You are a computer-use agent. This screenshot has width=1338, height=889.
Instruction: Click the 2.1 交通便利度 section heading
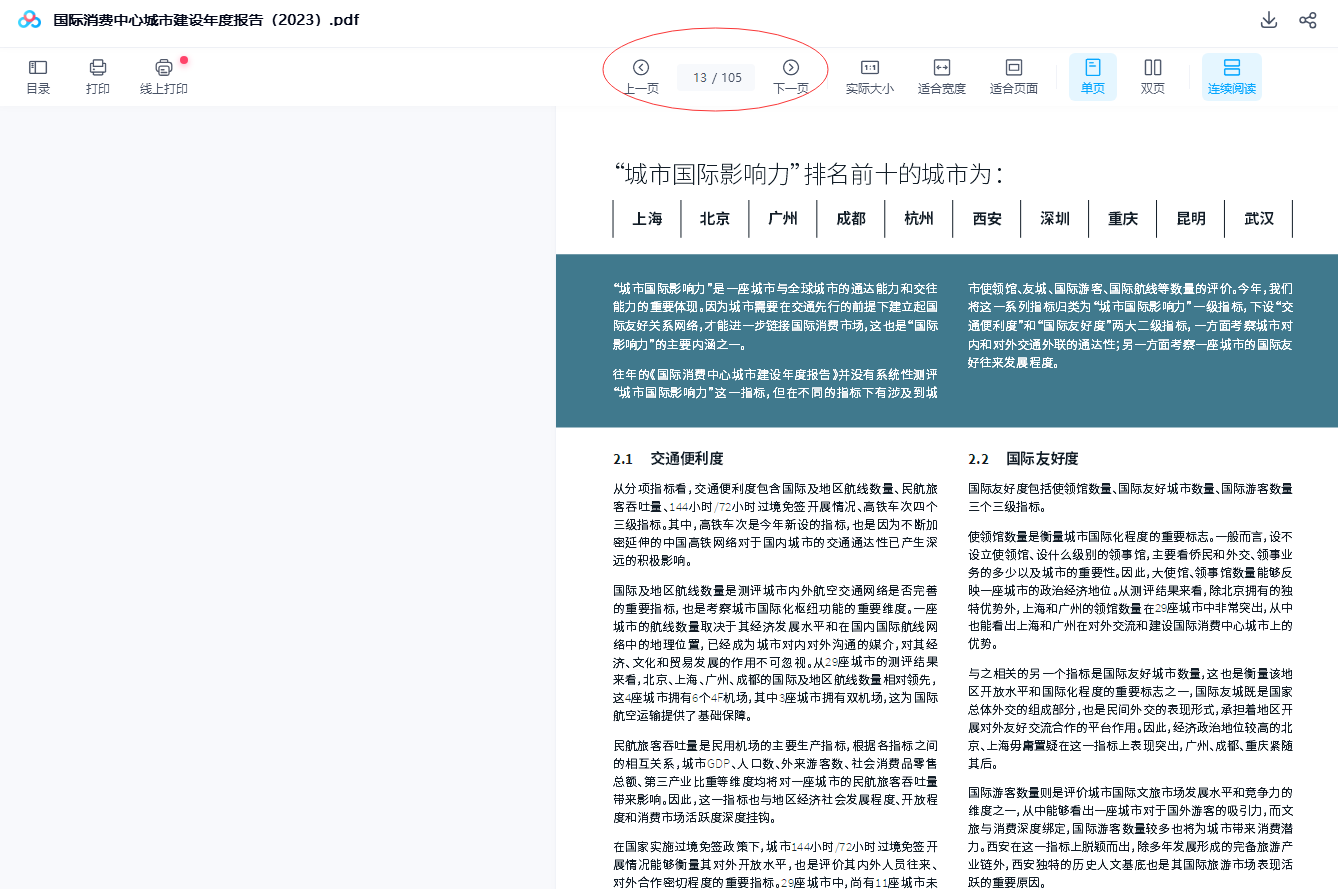(668, 458)
